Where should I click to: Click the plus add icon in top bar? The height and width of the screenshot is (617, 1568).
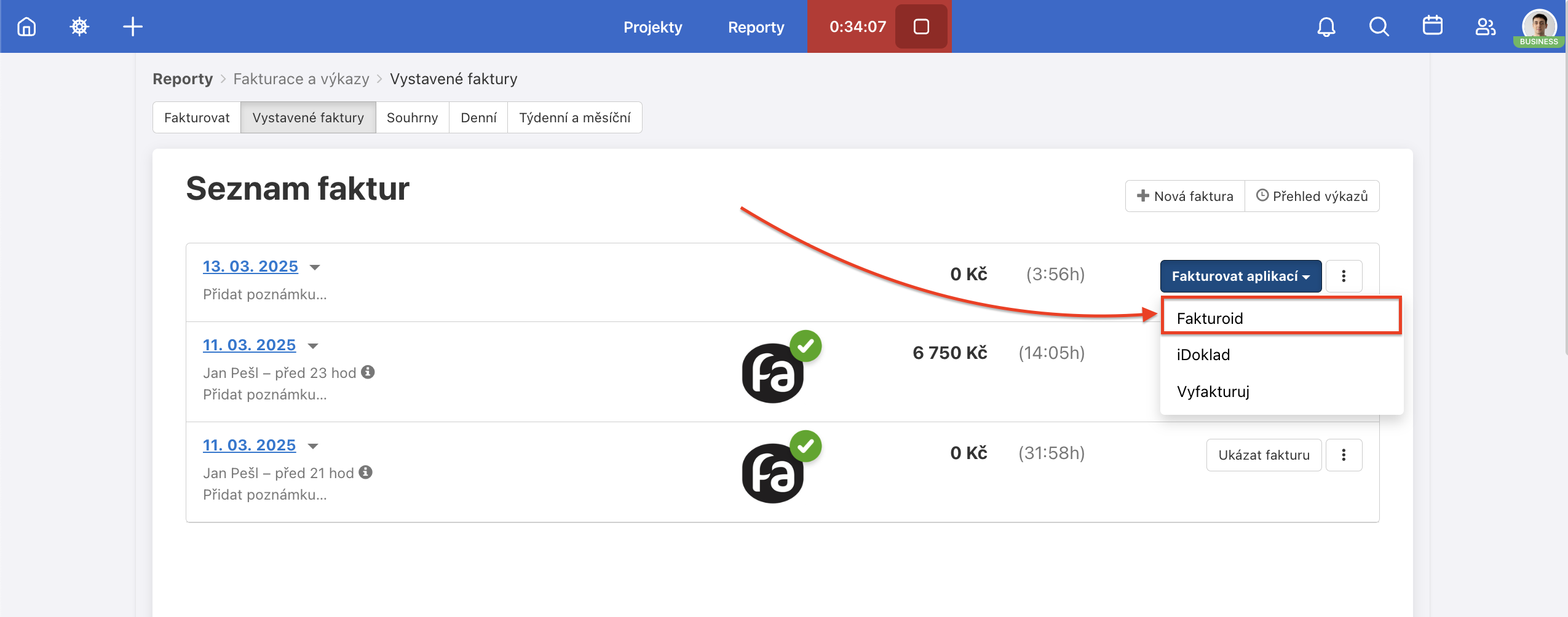point(133,26)
